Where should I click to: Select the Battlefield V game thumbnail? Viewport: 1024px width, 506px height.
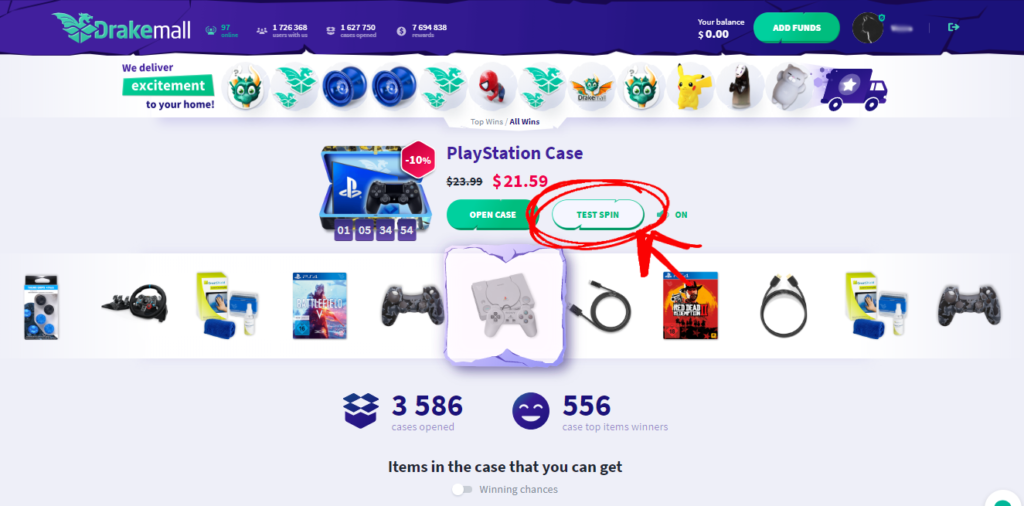tap(319, 306)
